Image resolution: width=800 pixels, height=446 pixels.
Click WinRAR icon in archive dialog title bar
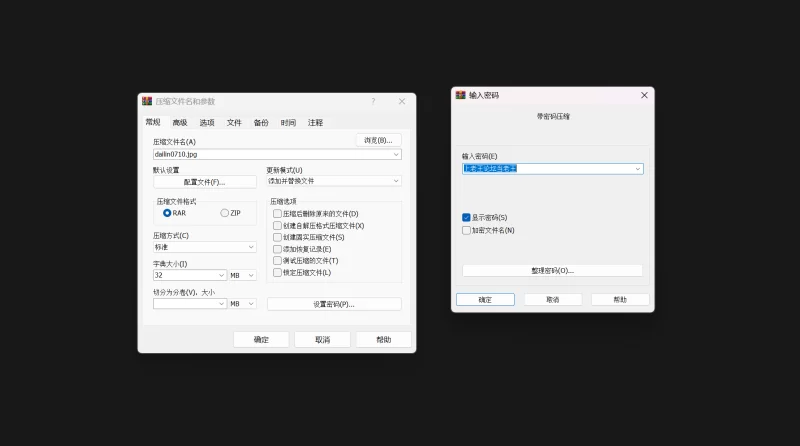pyautogui.click(x=147, y=101)
